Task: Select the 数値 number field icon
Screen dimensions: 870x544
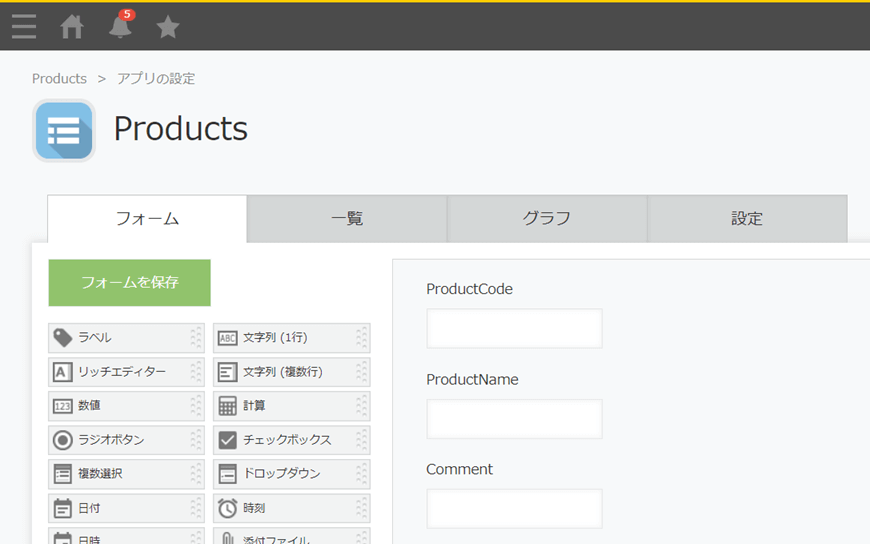Action: coord(62,406)
